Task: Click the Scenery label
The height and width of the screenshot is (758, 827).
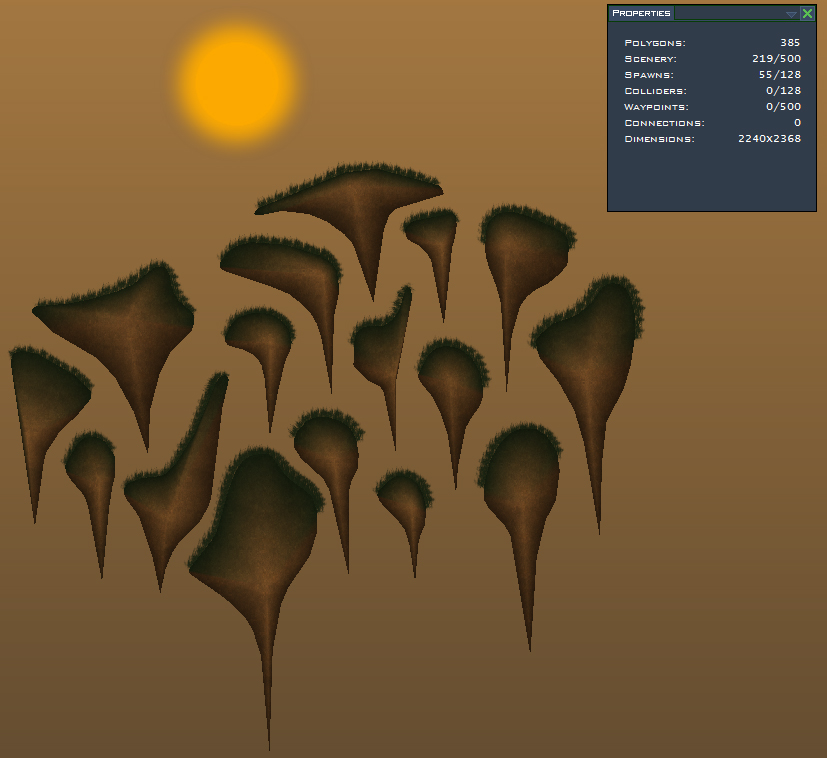Action: [x=650, y=59]
